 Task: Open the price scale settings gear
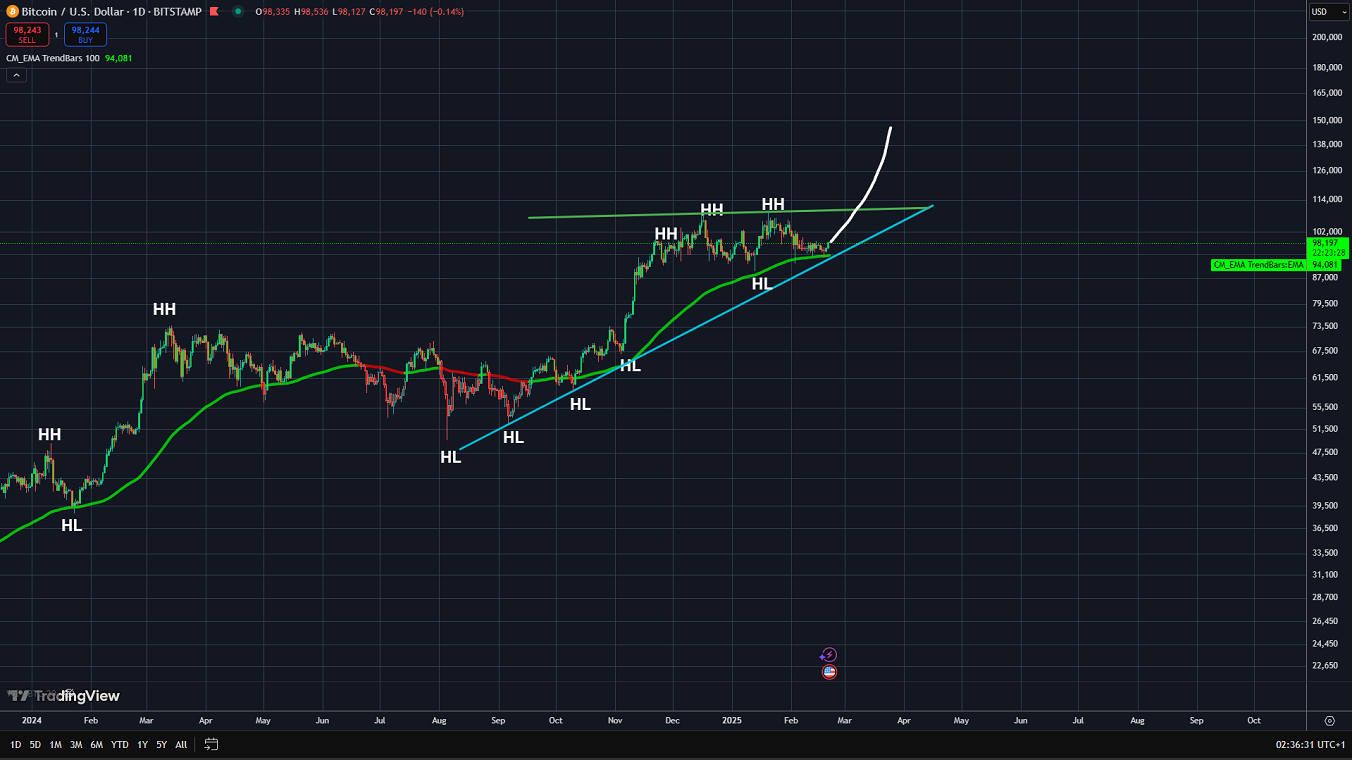tap(1329, 720)
